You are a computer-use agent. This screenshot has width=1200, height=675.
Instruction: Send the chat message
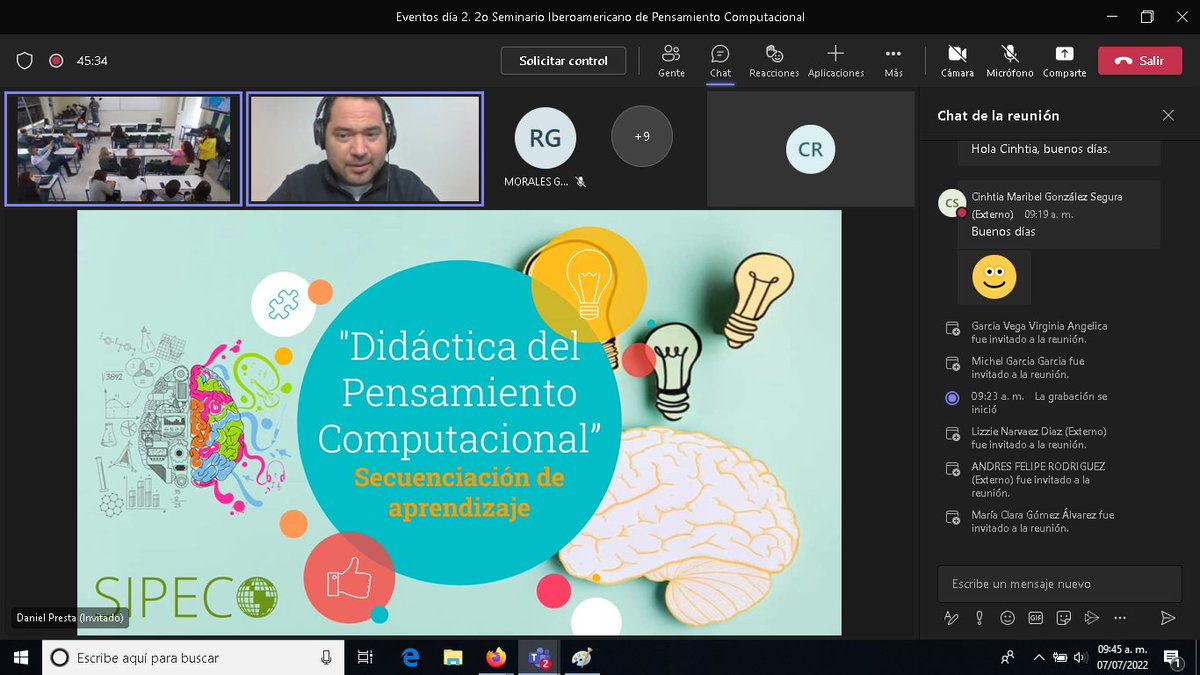click(1167, 618)
